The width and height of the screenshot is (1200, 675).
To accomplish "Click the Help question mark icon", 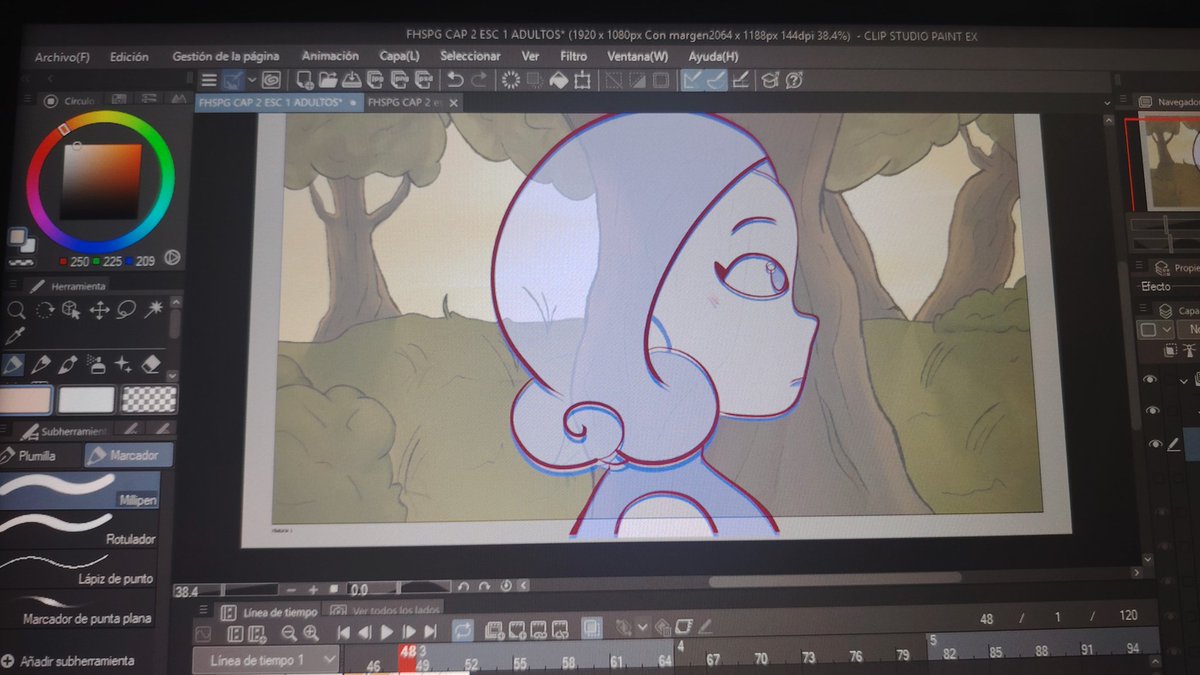I will tap(795, 80).
